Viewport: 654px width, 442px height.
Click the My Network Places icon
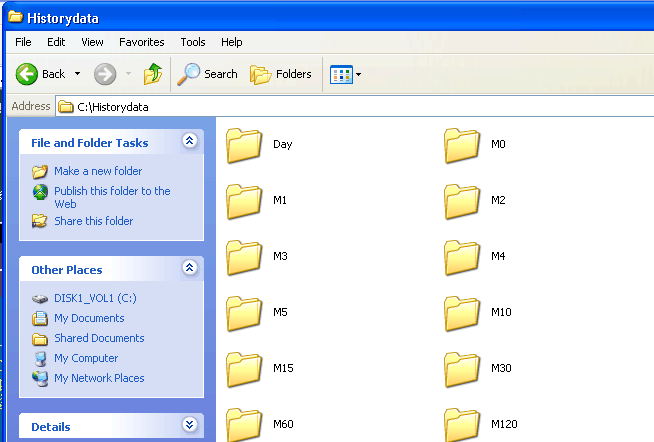coord(40,379)
